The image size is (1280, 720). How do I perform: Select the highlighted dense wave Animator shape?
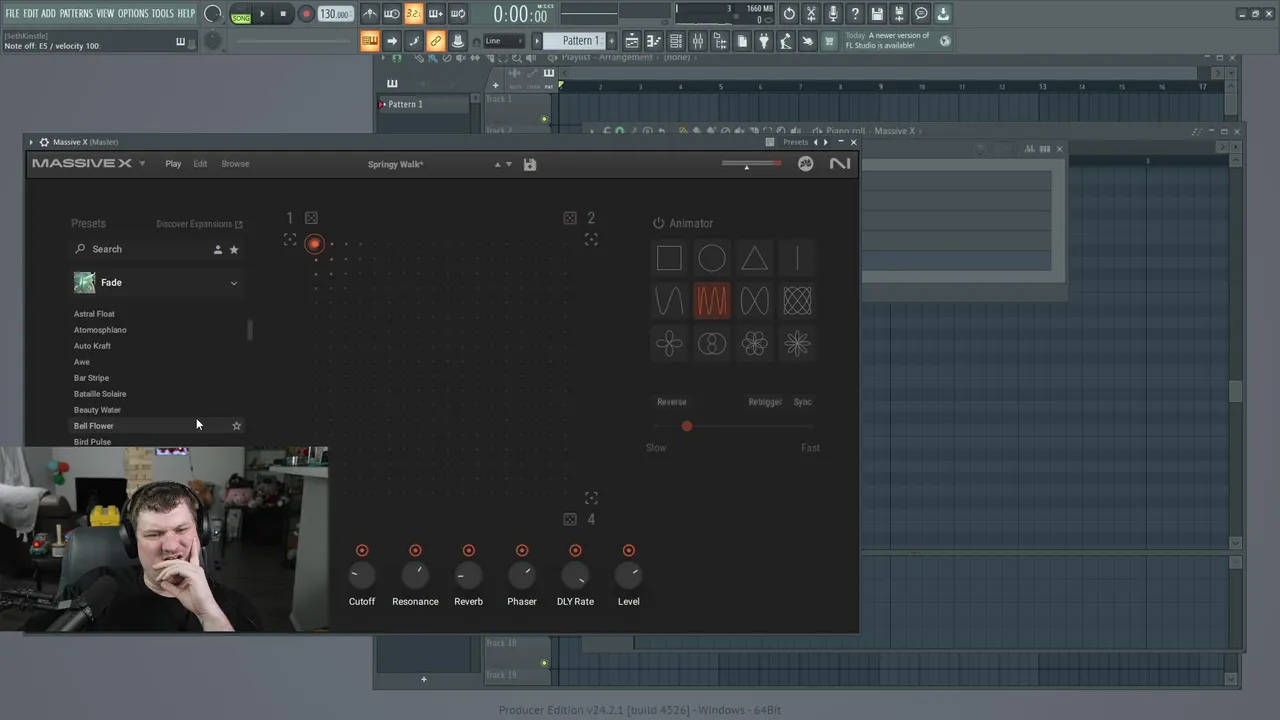pos(712,301)
